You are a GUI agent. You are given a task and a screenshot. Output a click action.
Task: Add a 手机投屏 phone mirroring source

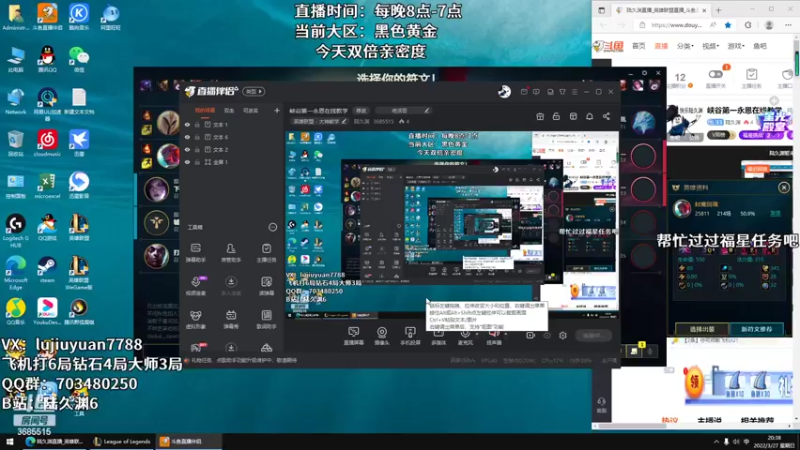tap(410, 336)
